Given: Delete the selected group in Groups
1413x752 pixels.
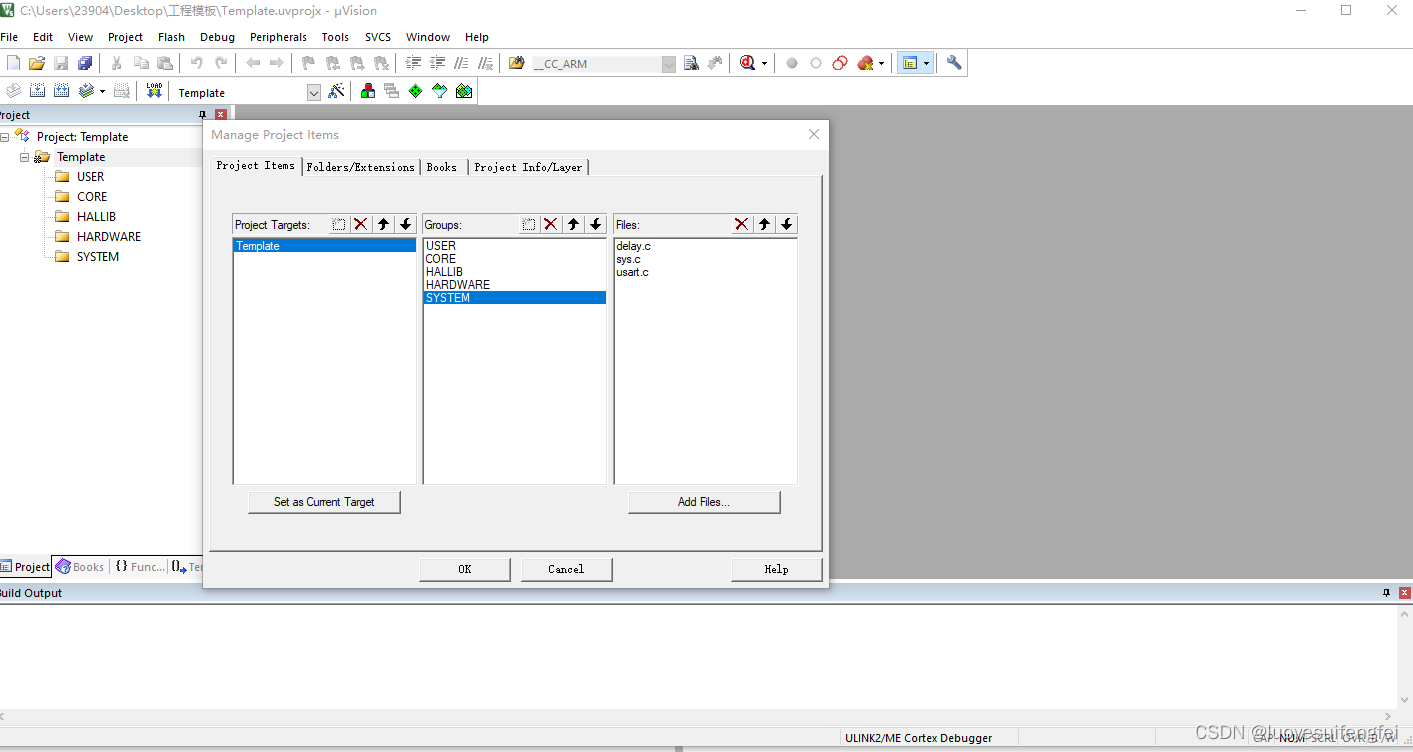Looking at the screenshot, I should (x=551, y=224).
